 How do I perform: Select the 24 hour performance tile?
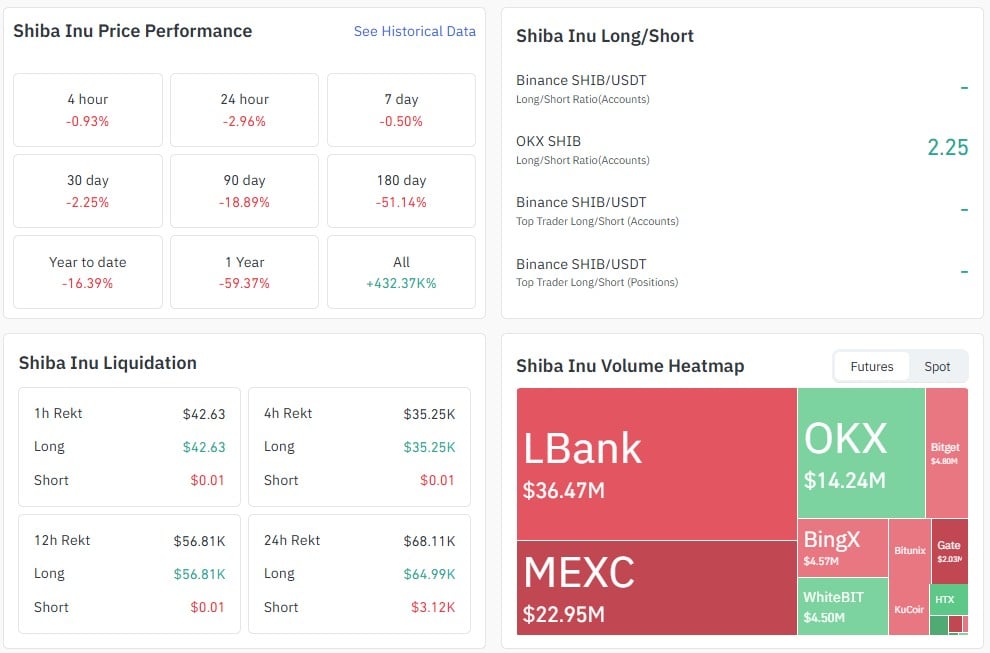point(243,109)
